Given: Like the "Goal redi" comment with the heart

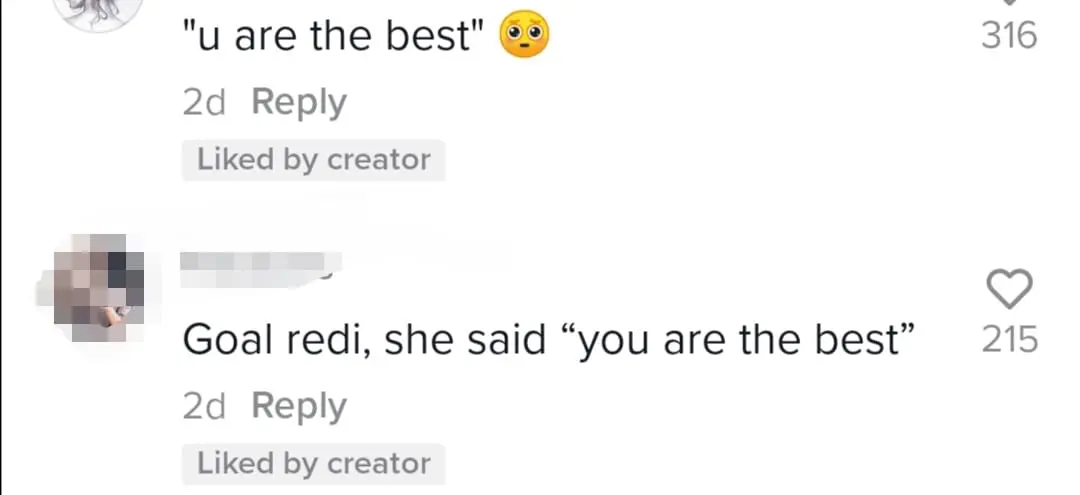Looking at the screenshot, I should [x=1008, y=290].
